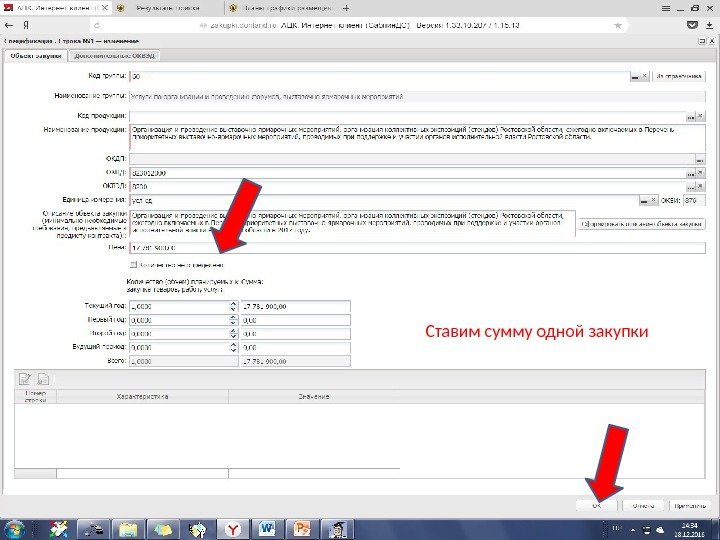Click the Первый год sum field
Image resolution: width=720 pixels, height=540 pixels.
295,320
